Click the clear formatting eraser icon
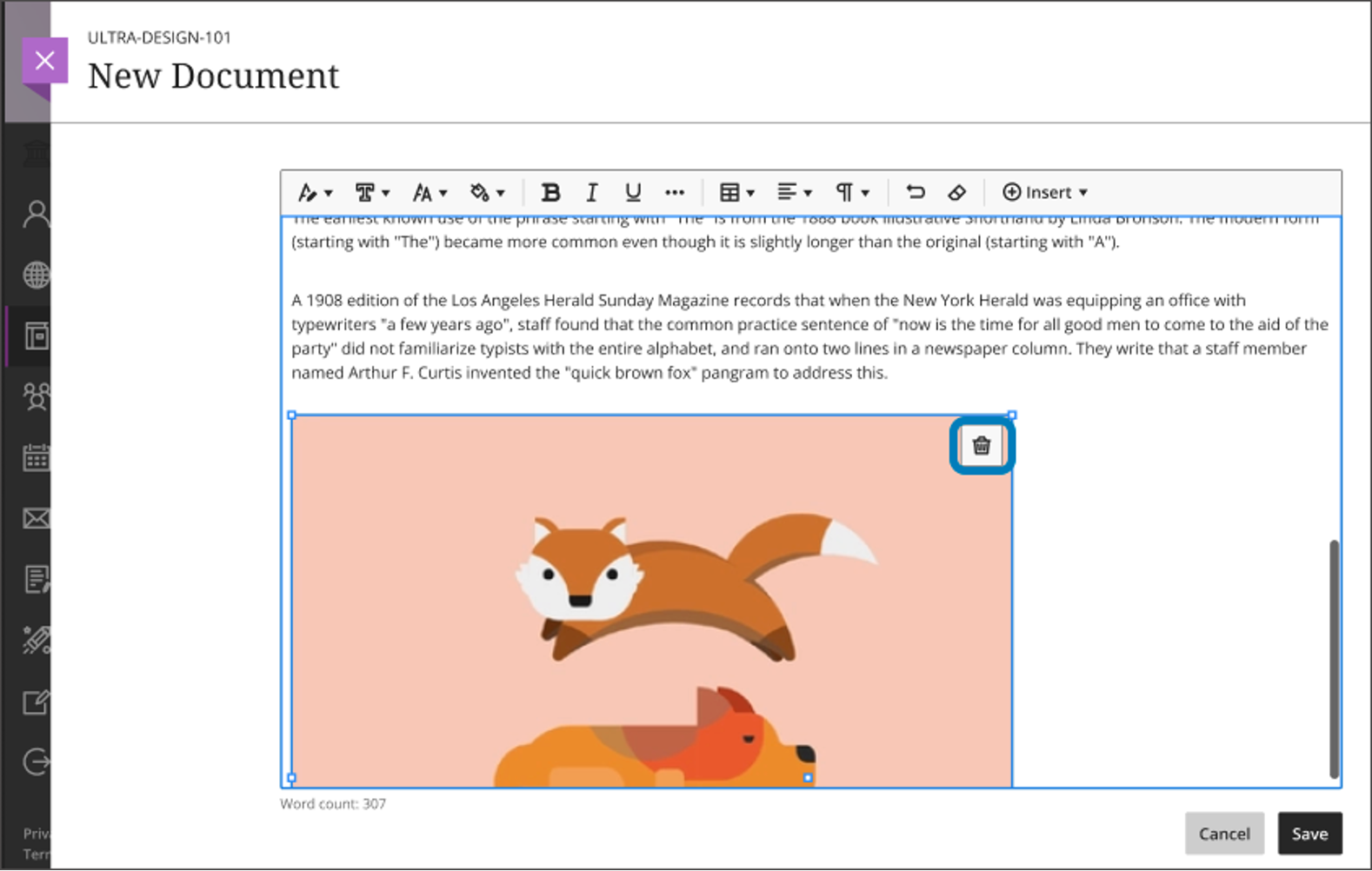Image resolution: width=1372 pixels, height=871 pixels. click(x=956, y=192)
